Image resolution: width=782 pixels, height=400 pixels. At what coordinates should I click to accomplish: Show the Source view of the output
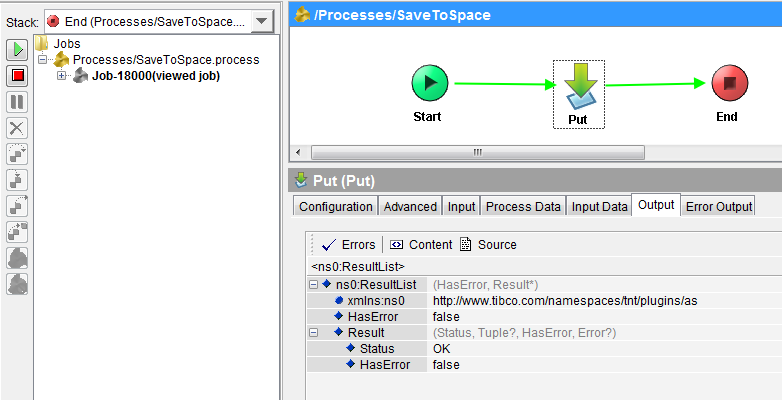click(488, 245)
